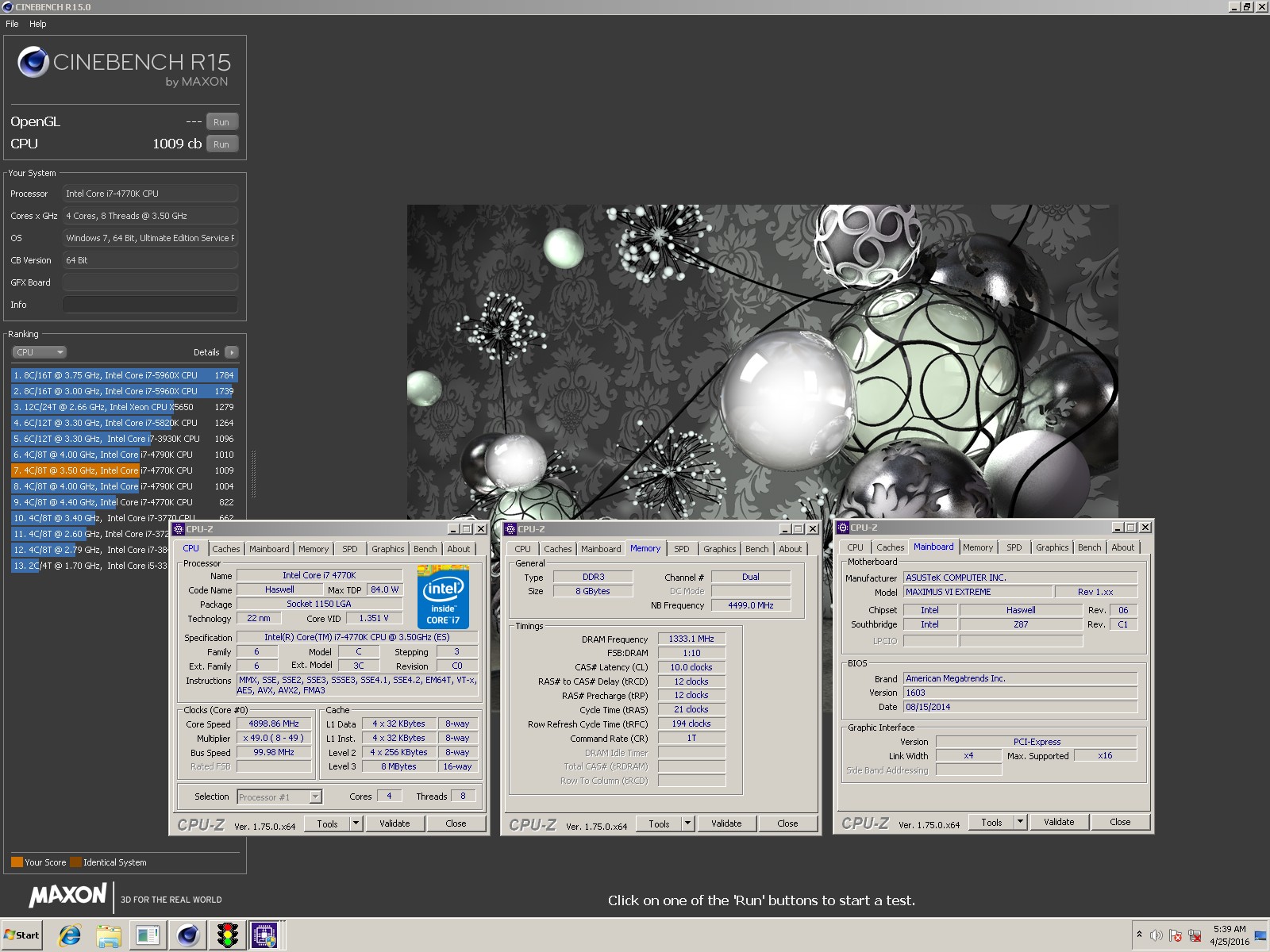Click mainboard model MAXIMUS VI EXTREME
The width and height of the screenshot is (1270, 952).
(978, 592)
